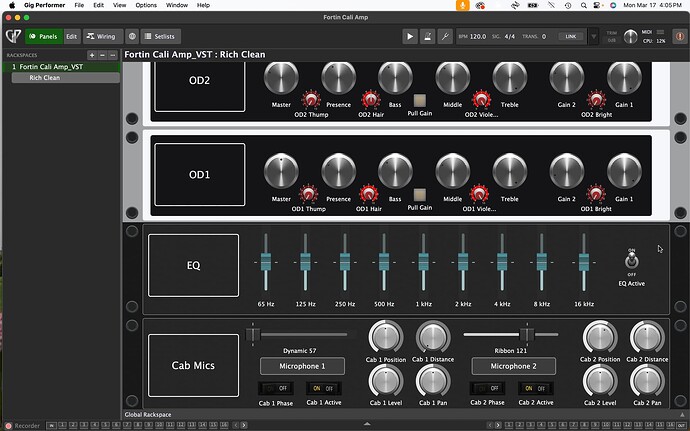The height and width of the screenshot is (431, 690).
Task: Toggle the Cab 1 Phase switch
Action: pyautogui.click(x=276, y=388)
